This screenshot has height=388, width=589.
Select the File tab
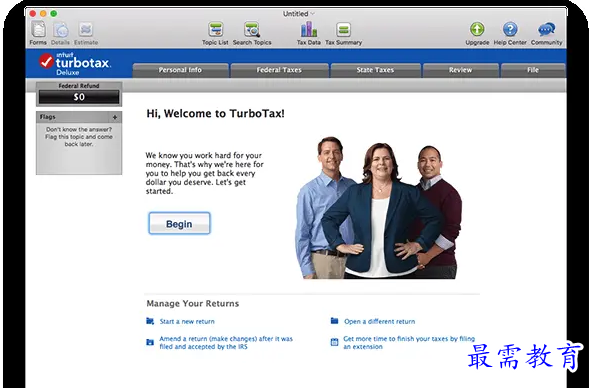coord(533,70)
